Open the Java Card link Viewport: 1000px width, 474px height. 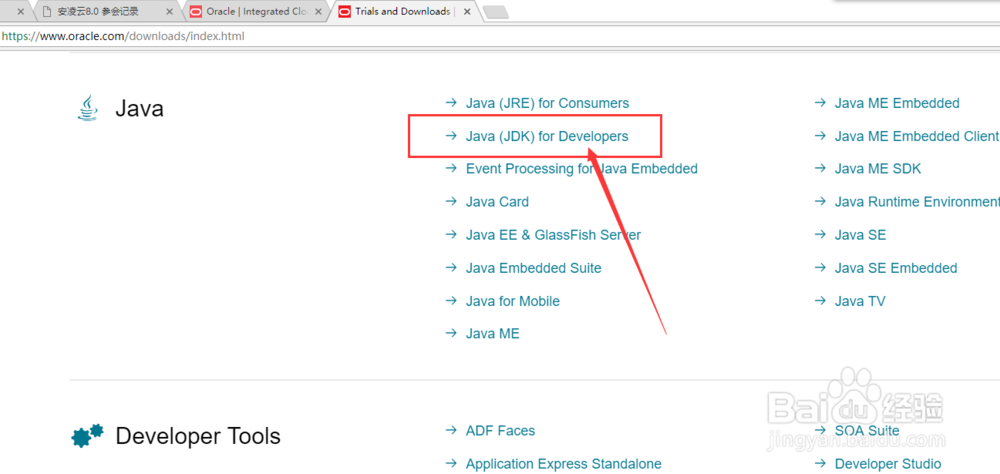[497, 202]
